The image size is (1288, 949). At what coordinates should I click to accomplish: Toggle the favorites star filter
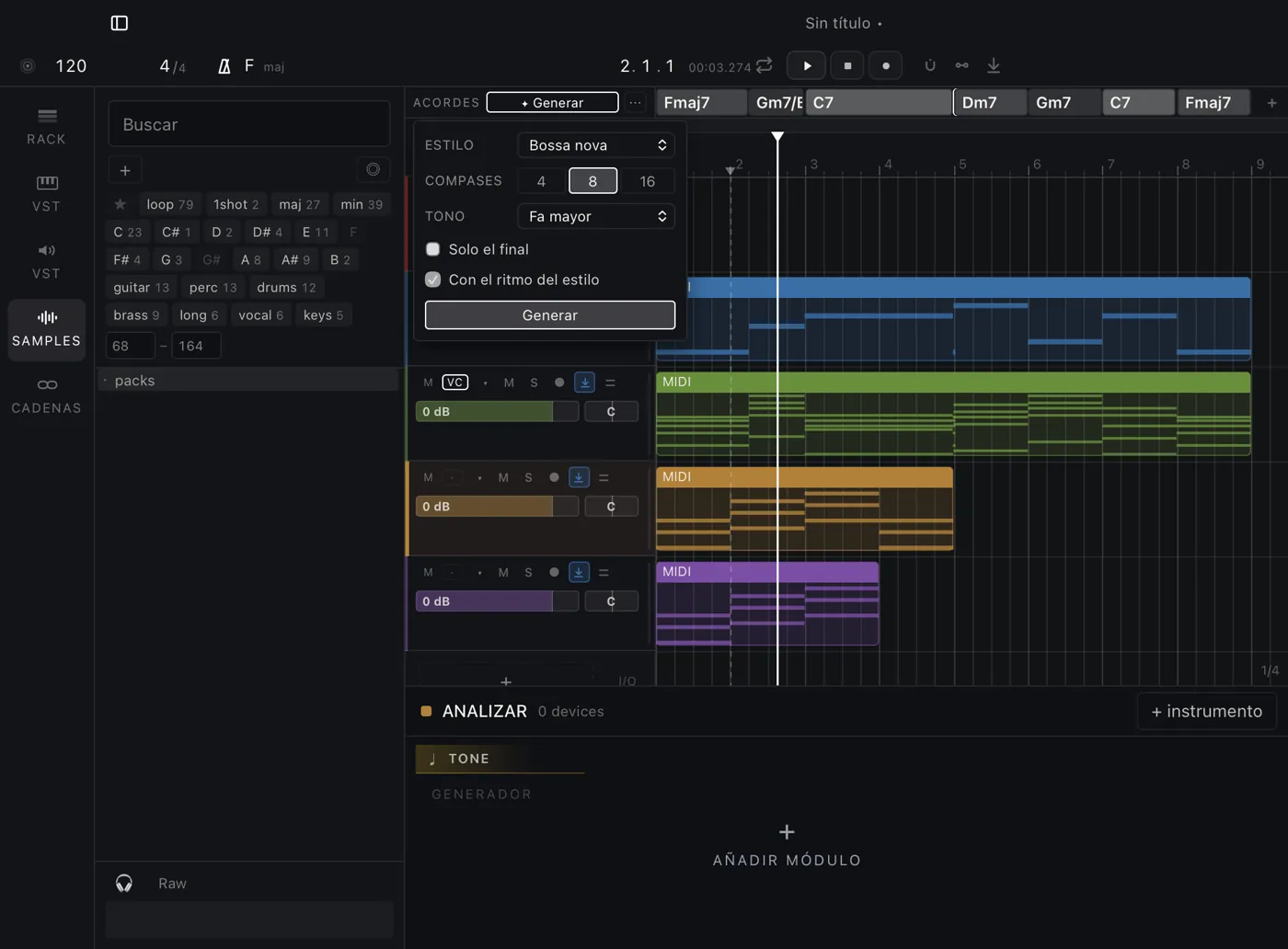[x=120, y=204]
